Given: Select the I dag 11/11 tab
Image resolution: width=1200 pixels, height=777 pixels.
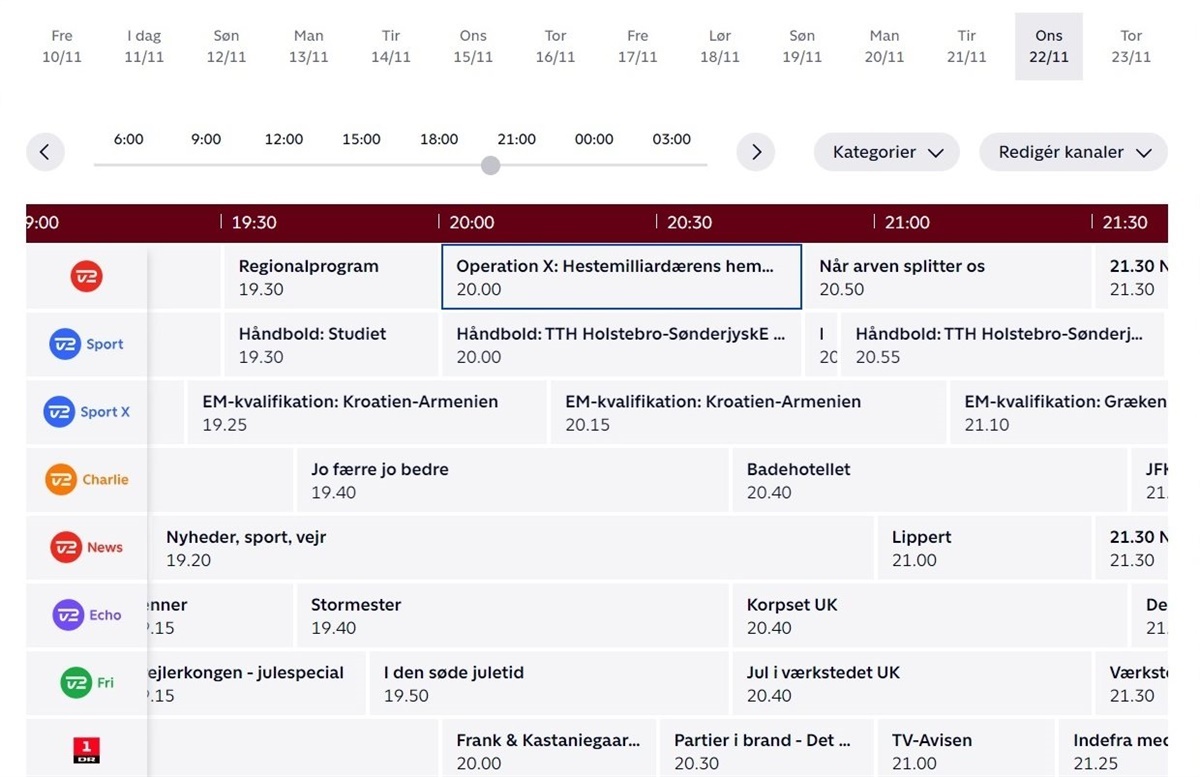Looking at the screenshot, I should 144,46.
